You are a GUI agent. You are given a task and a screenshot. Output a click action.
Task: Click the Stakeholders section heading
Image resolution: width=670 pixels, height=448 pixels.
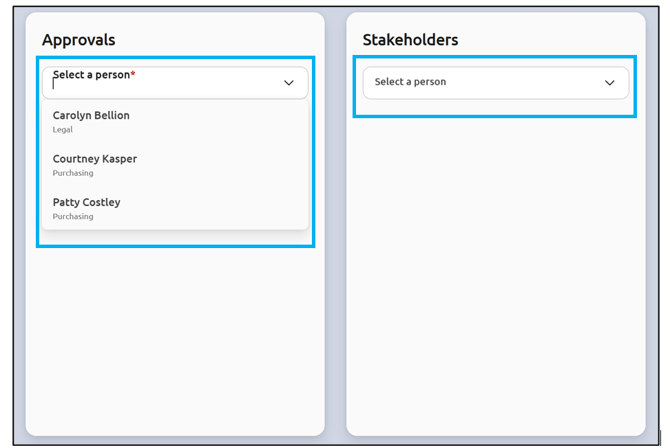click(x=410, y=40)
